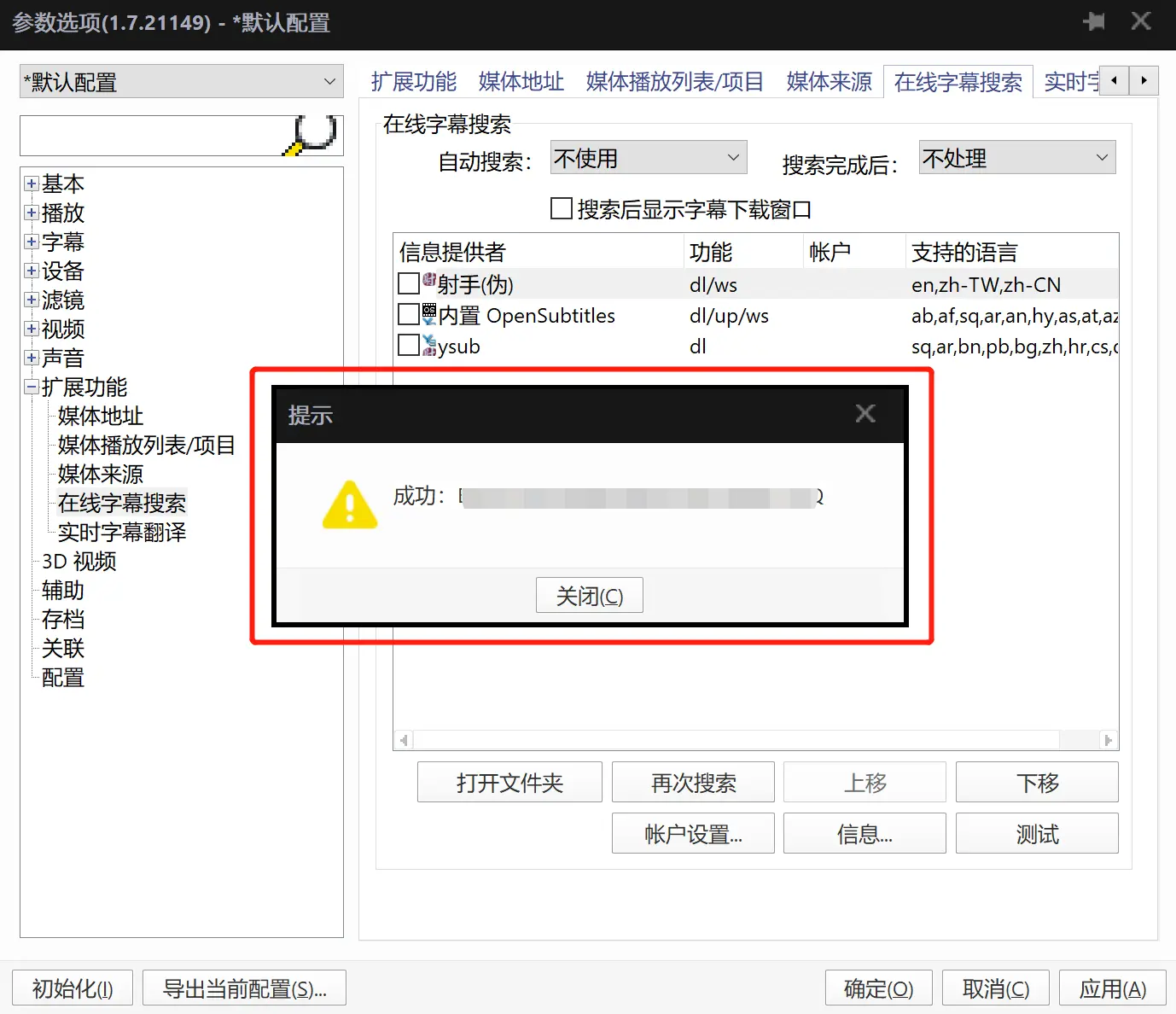The height and width of the screenshot is (1014, 1176).
Task: Select the 在线字幕搜索 tab
Action: click(x=958, y=82)
